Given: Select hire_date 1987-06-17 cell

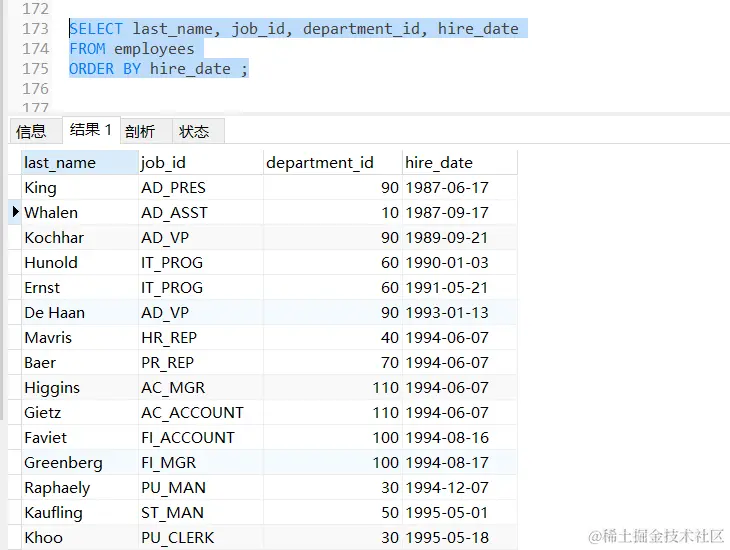Looking at the screenshot, I should click(460, 188).
